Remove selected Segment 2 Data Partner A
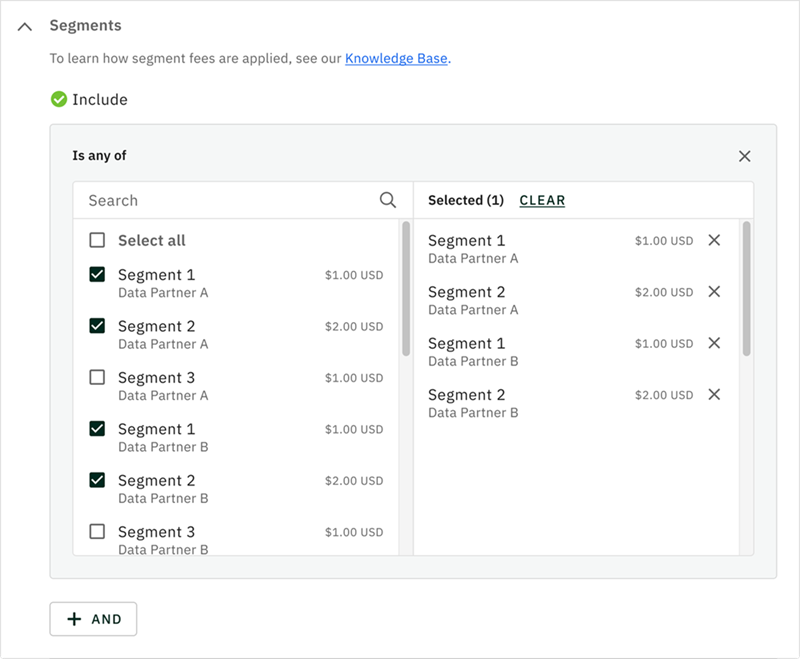The image size is (800, 659). click(714, 292)
